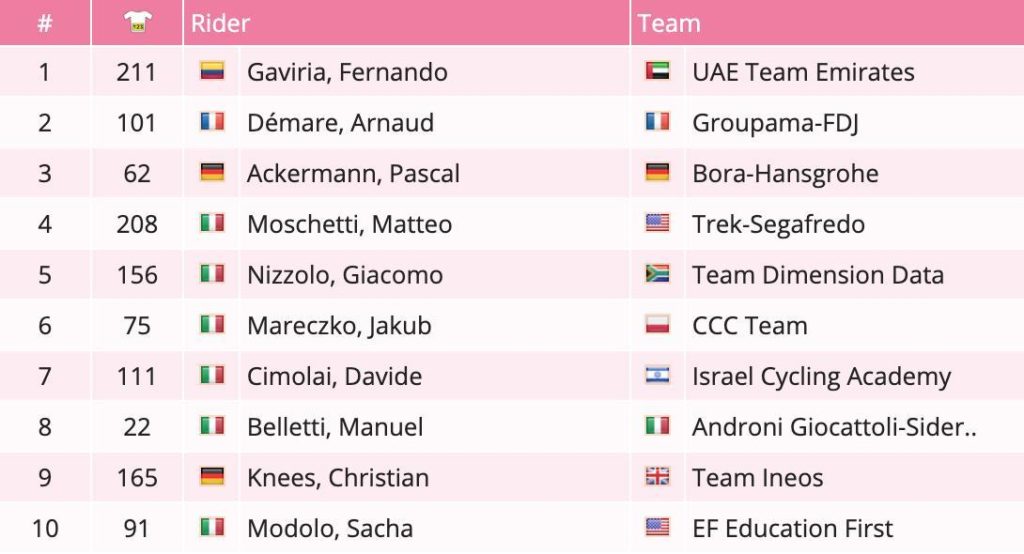Click bib number 165 in Knees row

(137, 478)
